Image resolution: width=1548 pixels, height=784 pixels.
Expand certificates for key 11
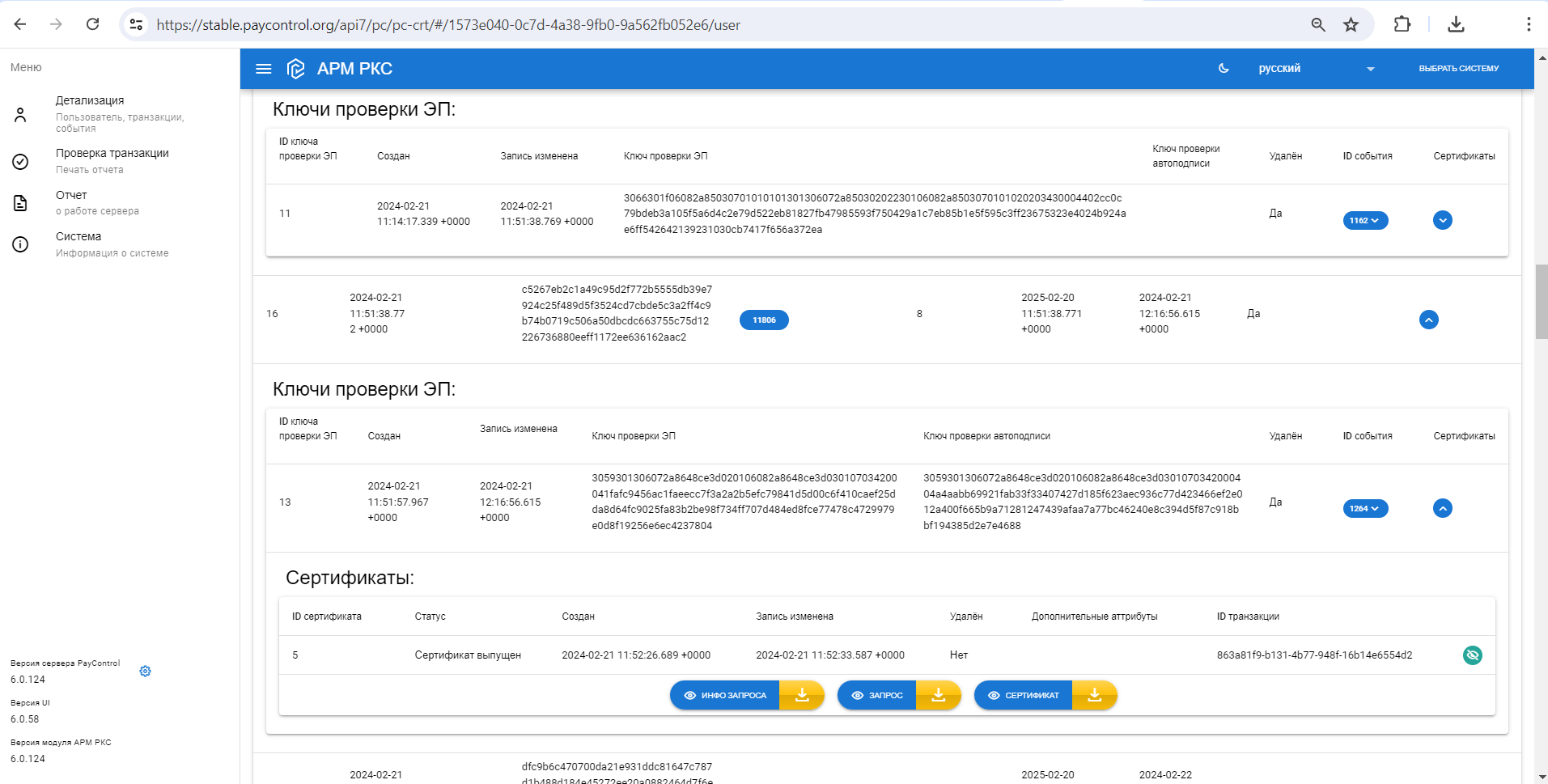[1443, 220]
